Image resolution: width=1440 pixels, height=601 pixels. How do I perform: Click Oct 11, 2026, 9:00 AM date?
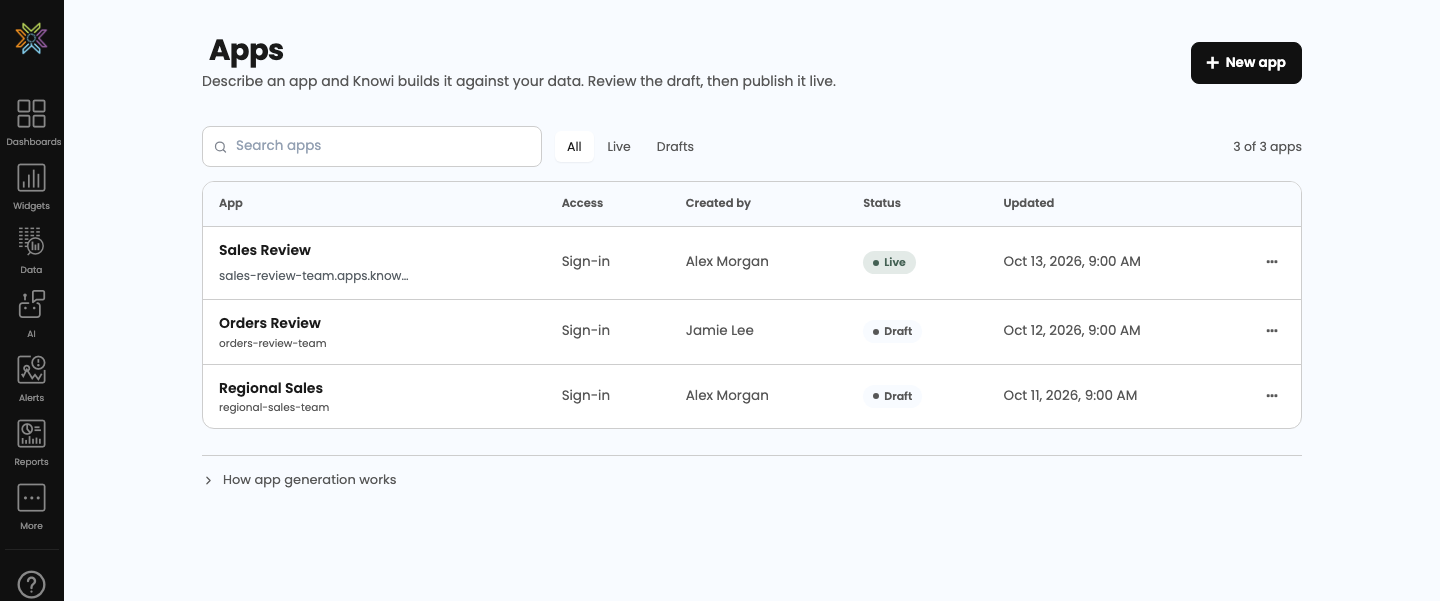(x=1070, y=395)
